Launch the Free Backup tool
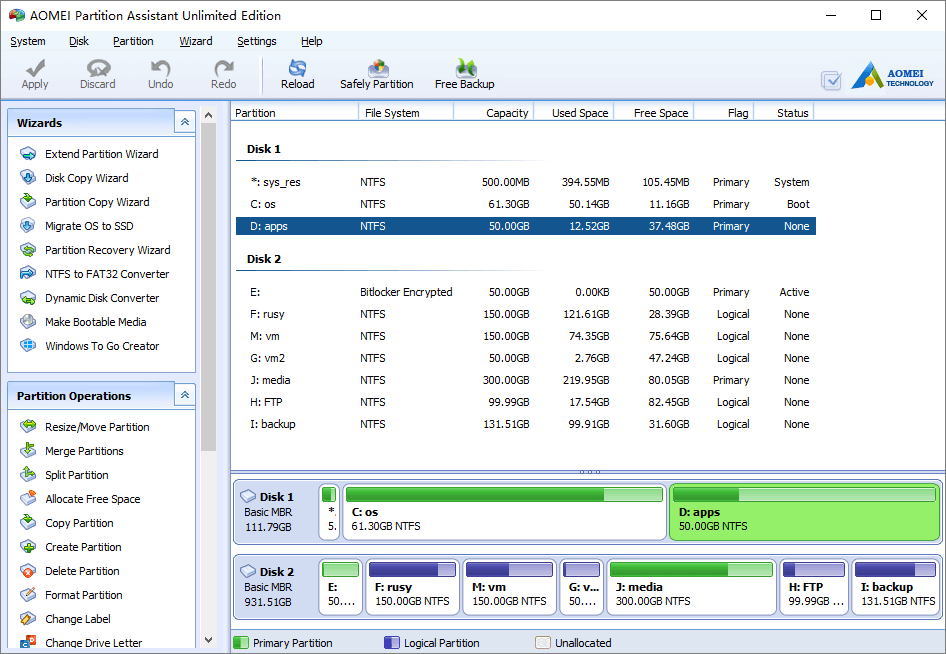Screen dimensions: 946x654 point(465,75)
